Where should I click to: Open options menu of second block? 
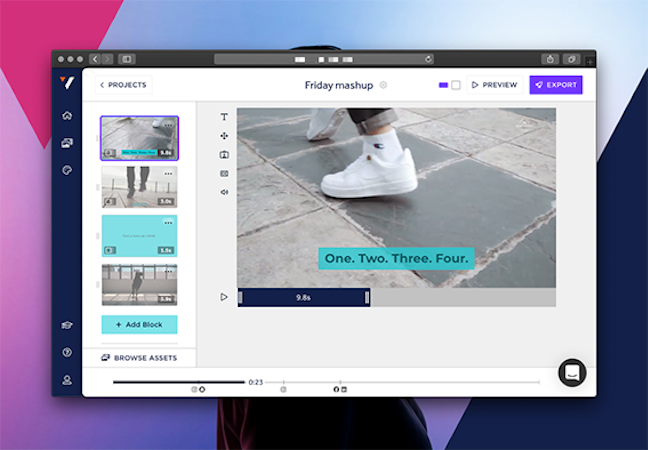[168, 174]
